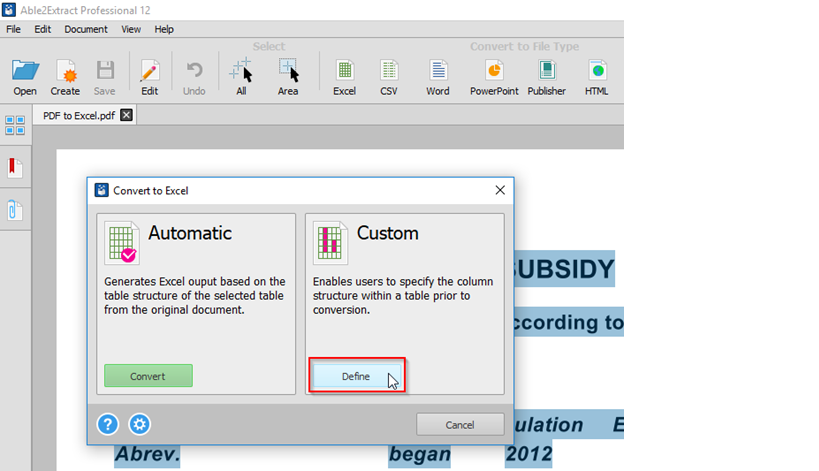This screenshot has height=471, width=819.
Task: Open settings gear icon in Convert dialog
Action: point(139,424)
